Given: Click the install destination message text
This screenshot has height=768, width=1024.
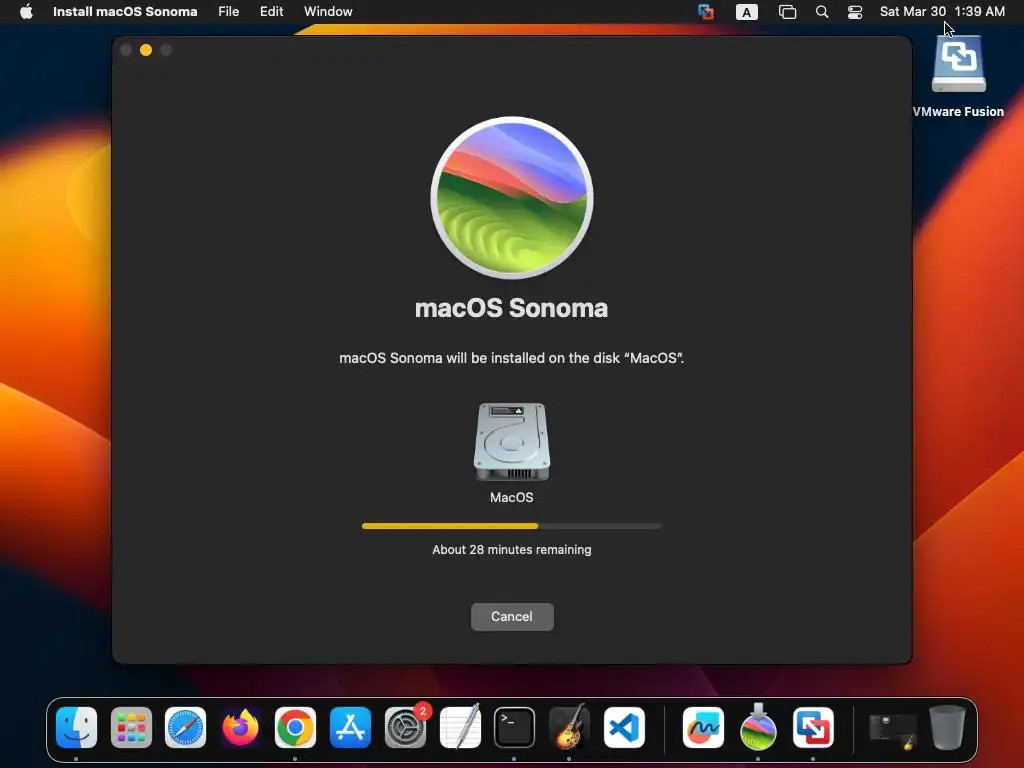Looking at the screenshot, I should pos(511,358).
